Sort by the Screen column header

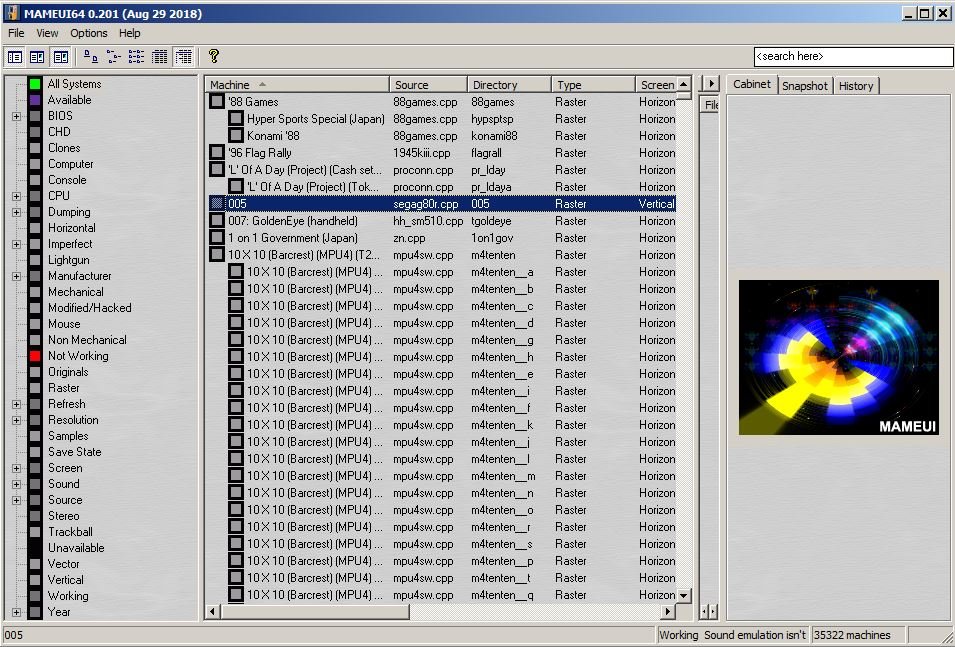click(656, 85)
